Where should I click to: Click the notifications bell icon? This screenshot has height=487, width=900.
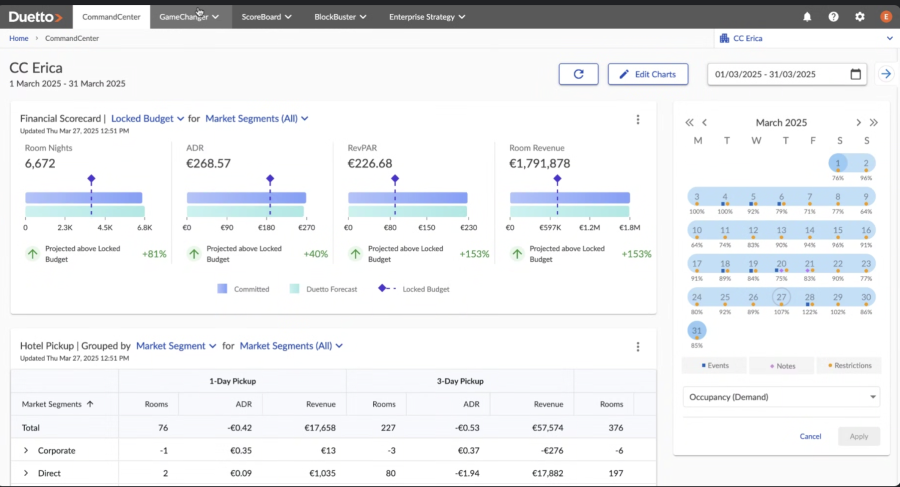(x=807, y=17)
